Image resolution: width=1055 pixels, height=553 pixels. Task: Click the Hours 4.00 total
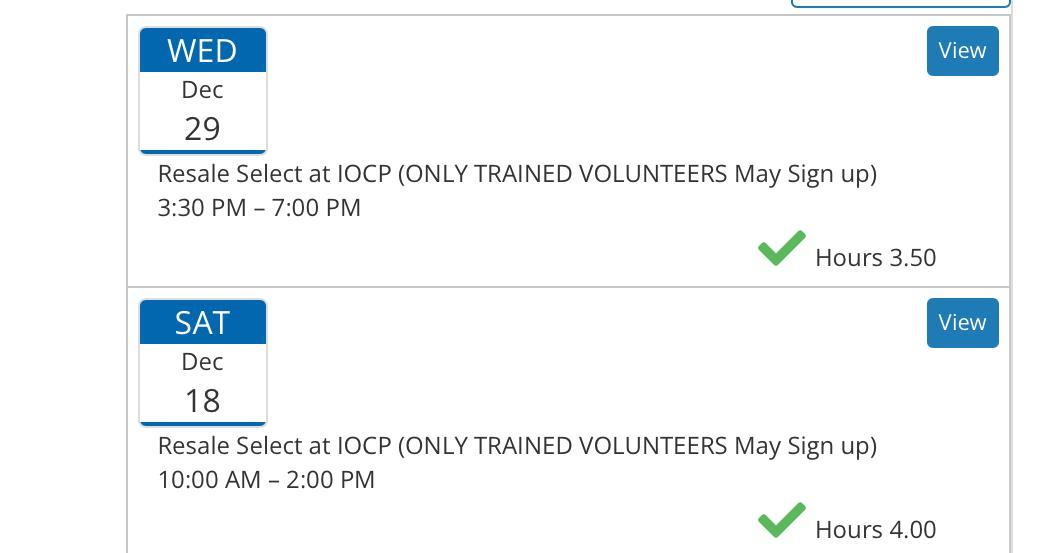875,530
